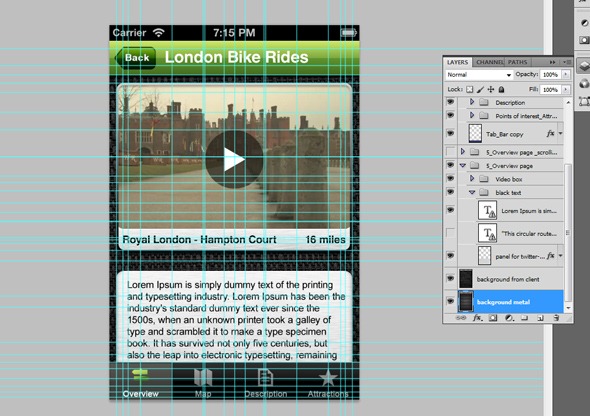Collapse the black text layer group

point(472,192)
